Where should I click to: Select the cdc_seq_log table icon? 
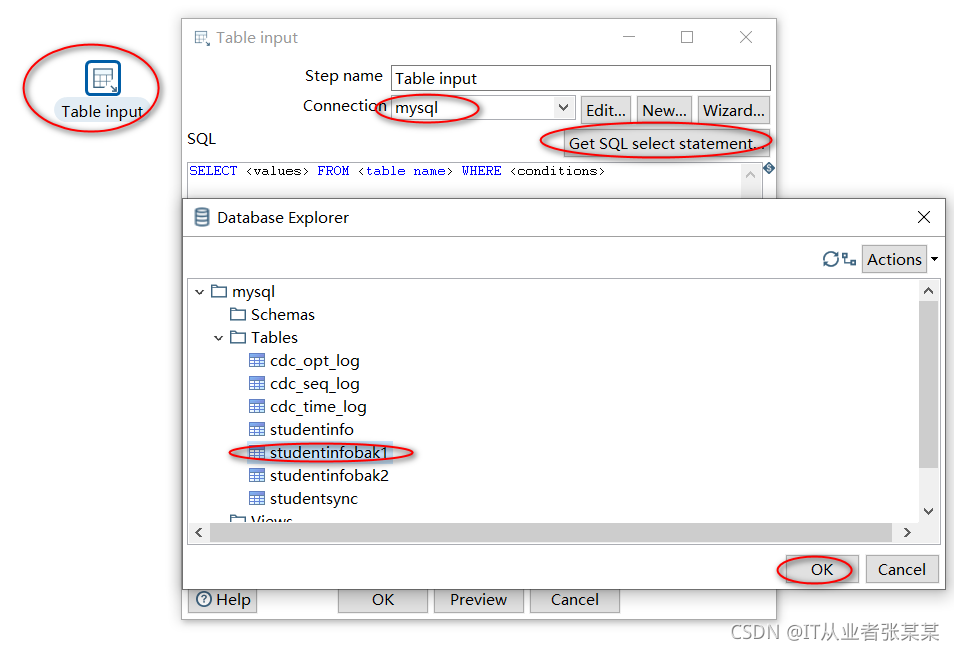point(257,384)
